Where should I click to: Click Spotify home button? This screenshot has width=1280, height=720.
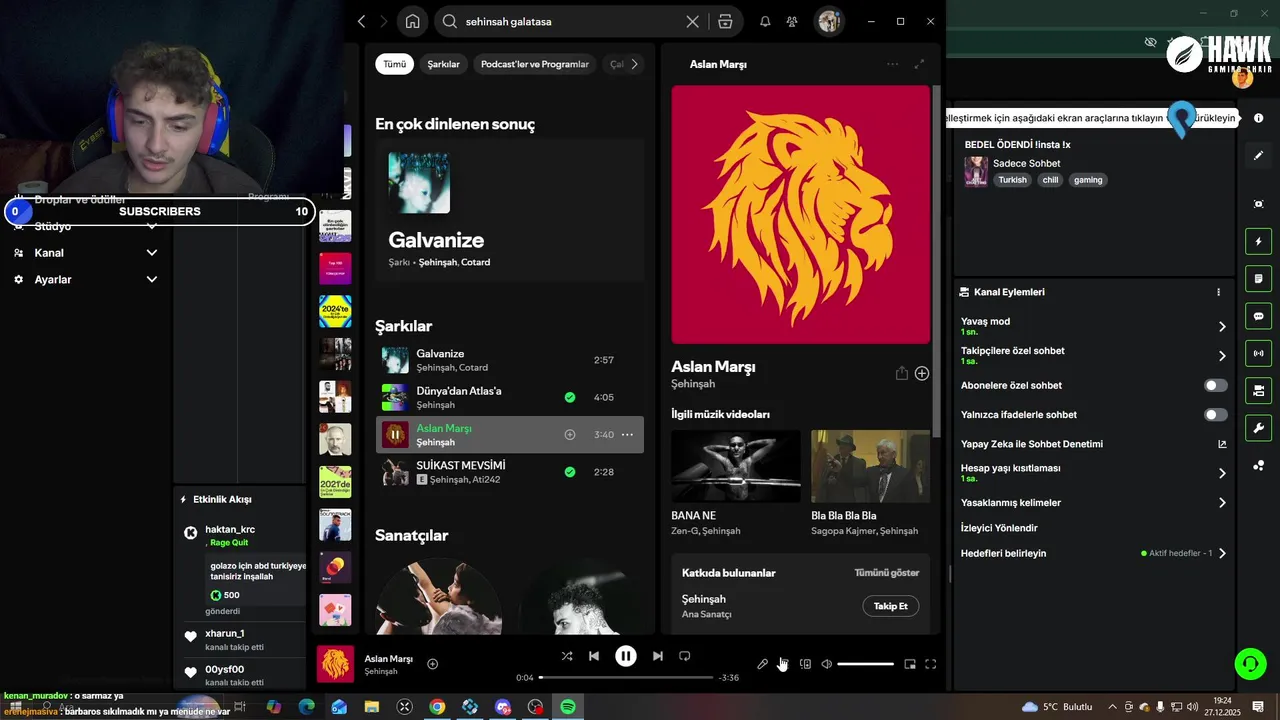pos(412,21)
